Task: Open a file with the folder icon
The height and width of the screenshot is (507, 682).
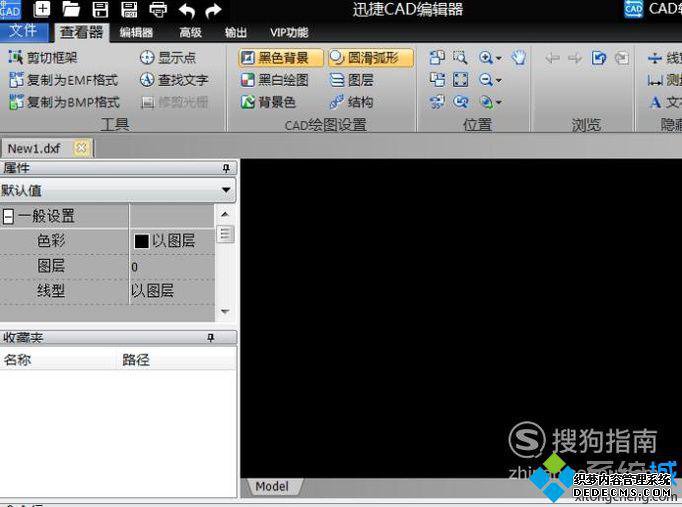Action: [x=71, y=9]
